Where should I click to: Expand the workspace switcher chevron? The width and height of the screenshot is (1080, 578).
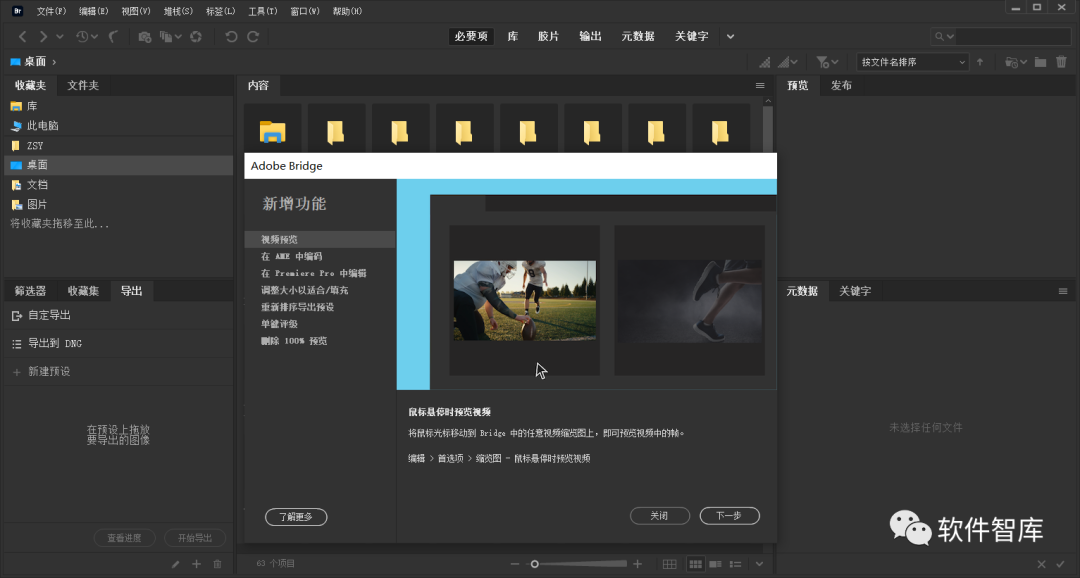[730, 37]
